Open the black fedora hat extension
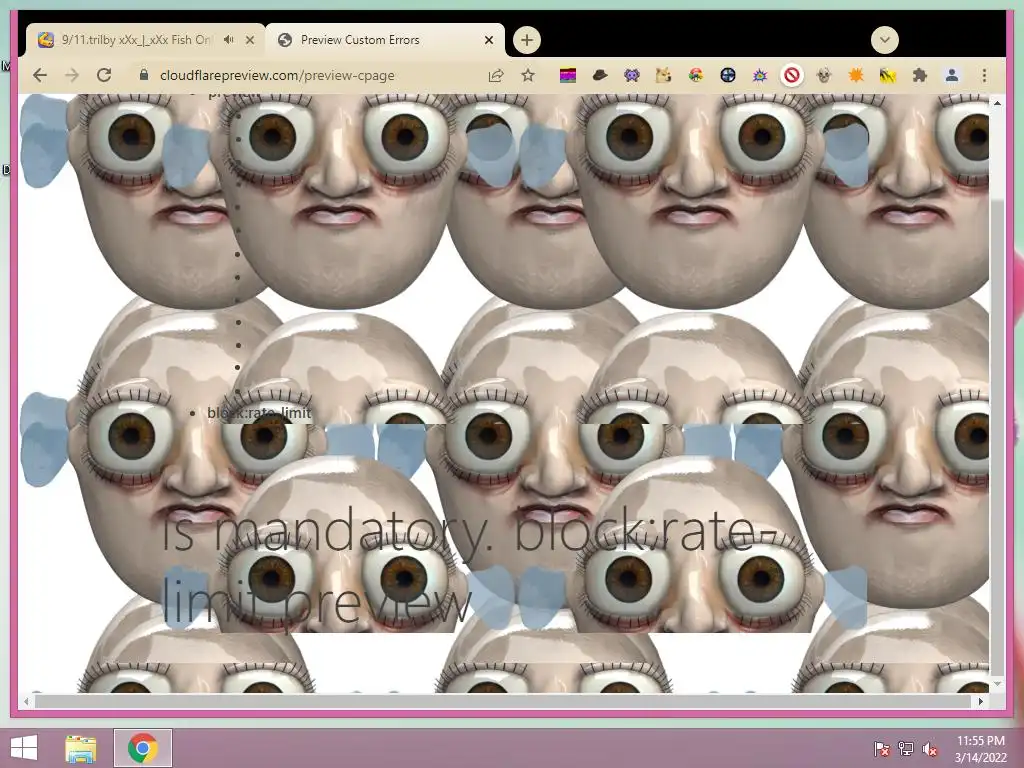1024x768 pixels. 600,76
